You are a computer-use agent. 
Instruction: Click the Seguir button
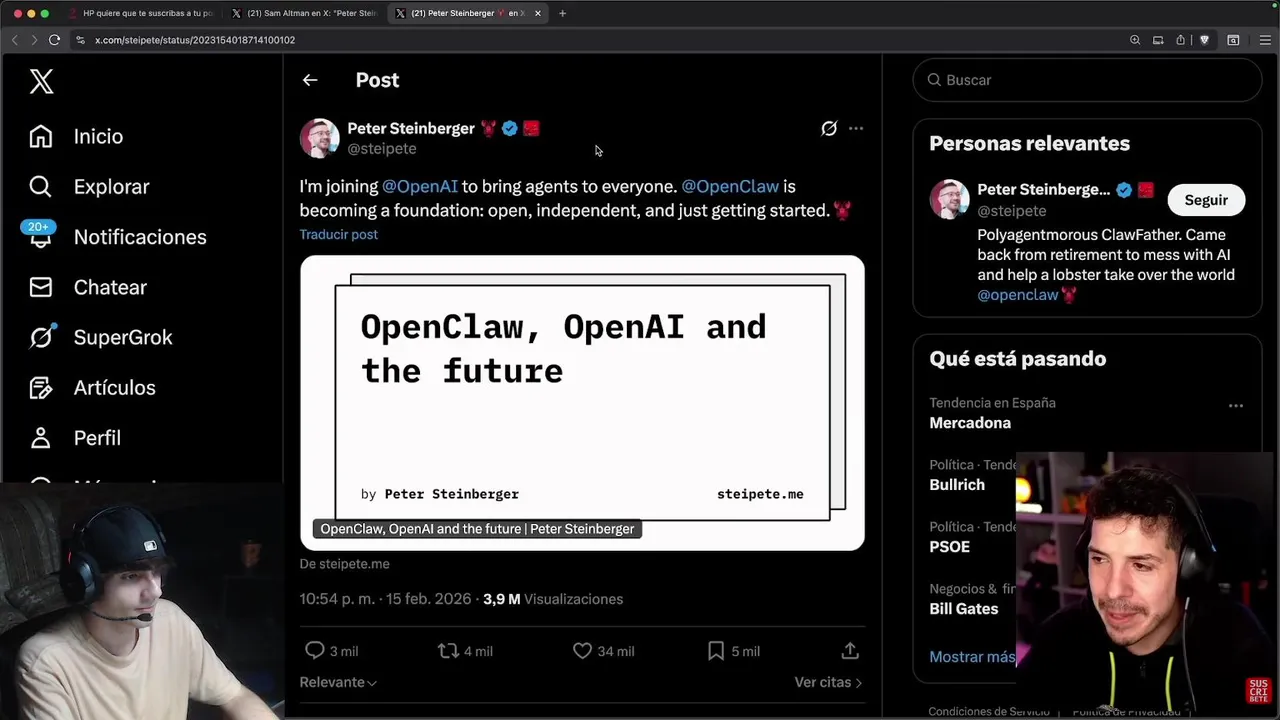tap(1206, 200)
